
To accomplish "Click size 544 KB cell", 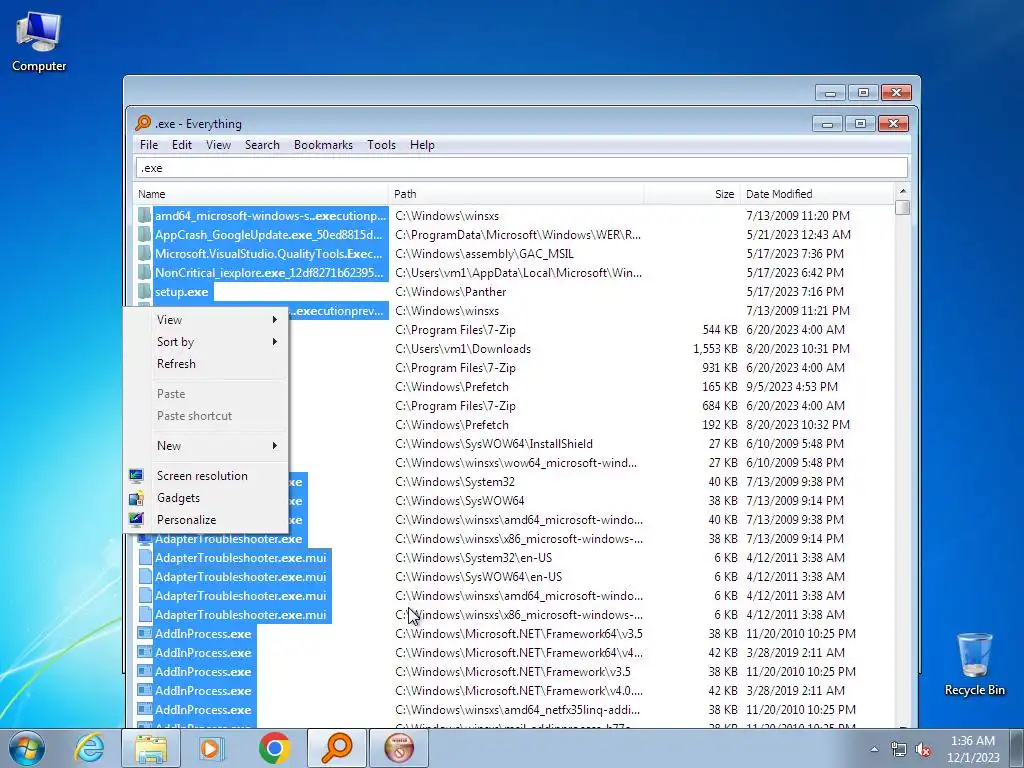I will (x=720, y=330).
